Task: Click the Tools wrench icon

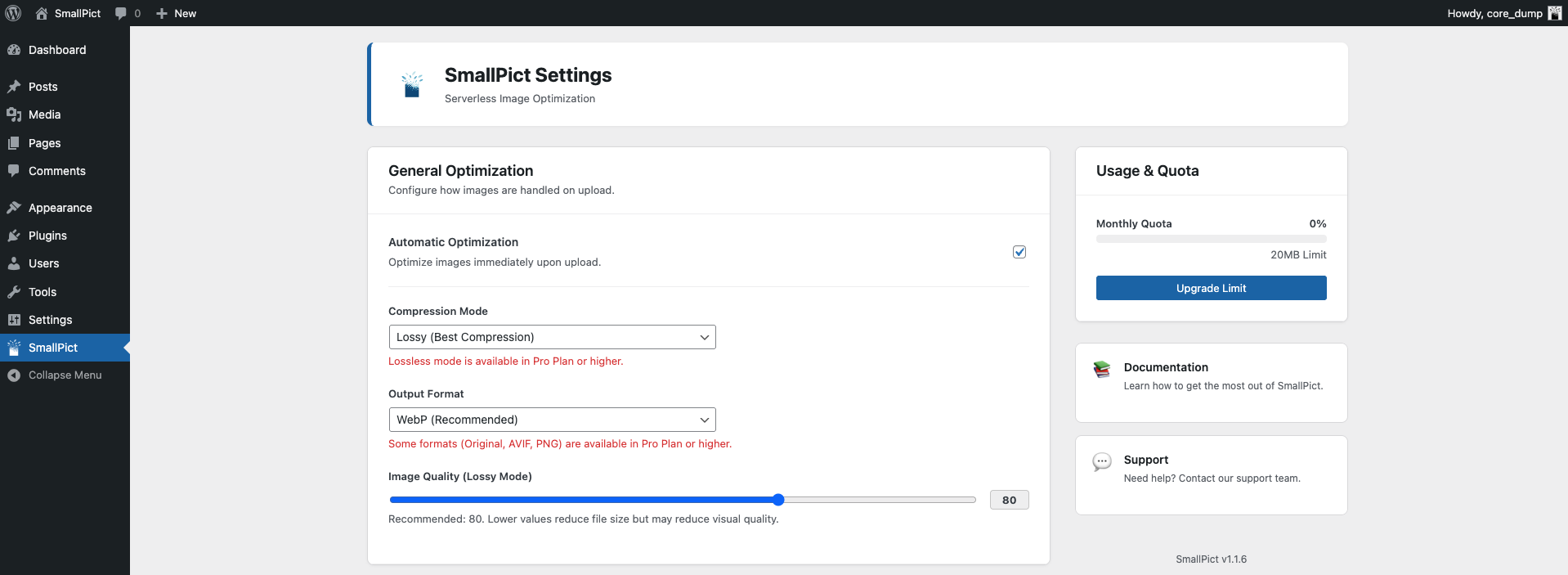Action: (x=14, y=292)
